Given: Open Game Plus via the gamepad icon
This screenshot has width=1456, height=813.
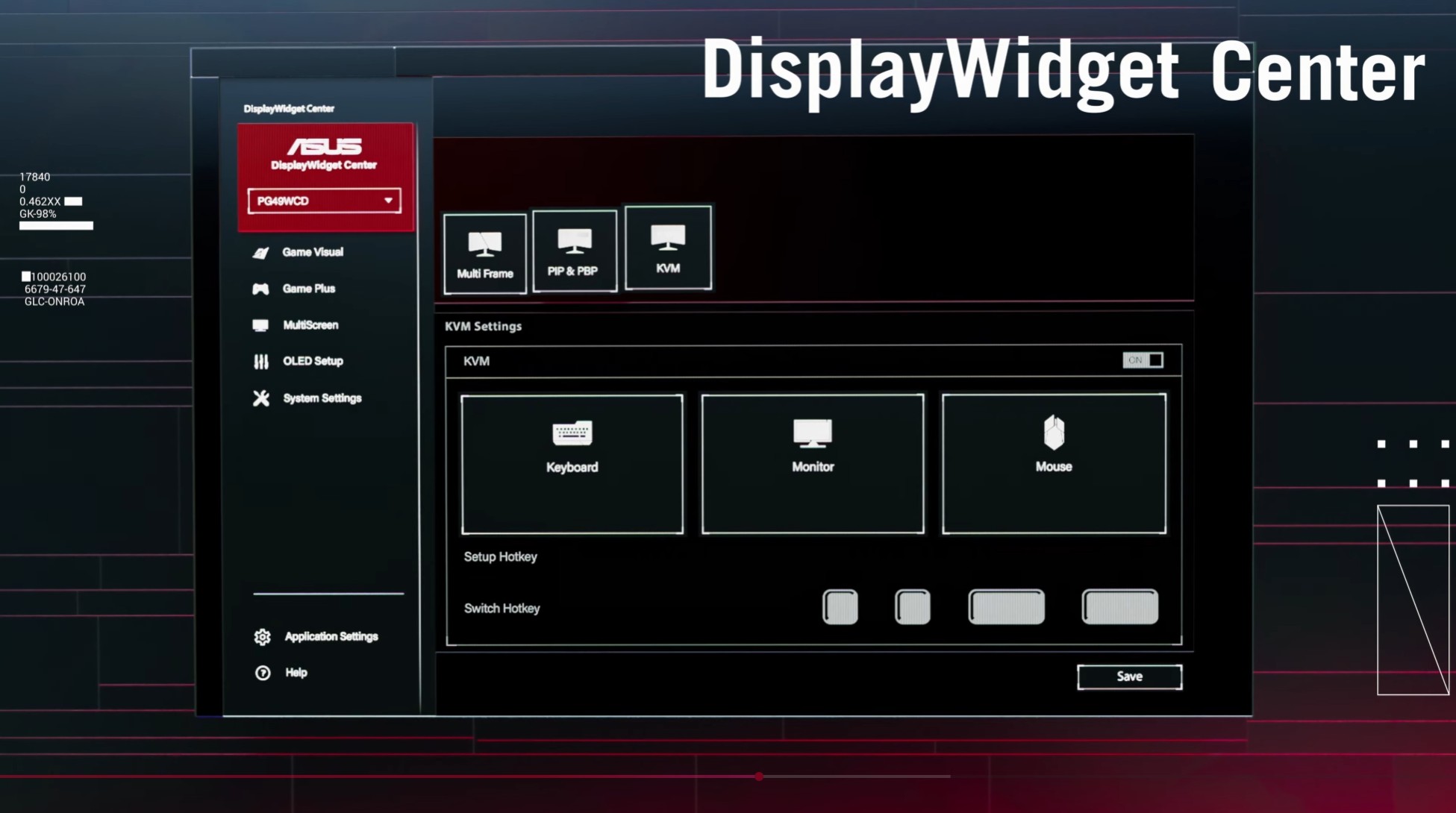Looking at the screenshot, I should 260,289.
